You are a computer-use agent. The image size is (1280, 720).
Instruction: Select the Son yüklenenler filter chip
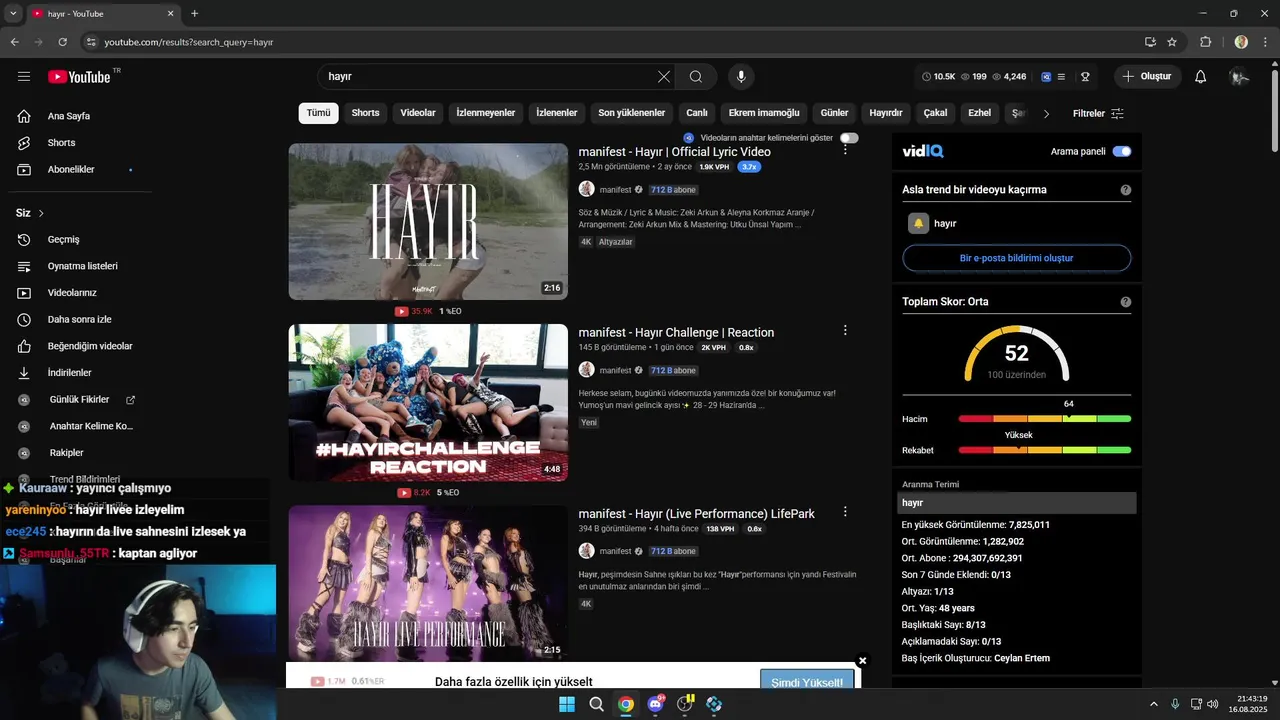632,113
